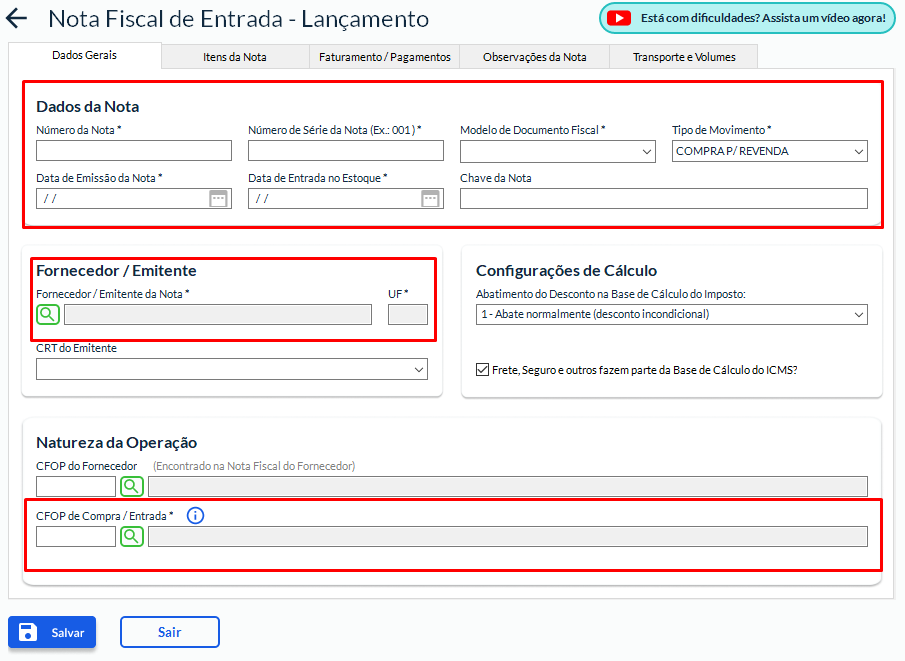Click the Sair button
Viewport: 905px width, 661px height.
(x=169, y=632)
